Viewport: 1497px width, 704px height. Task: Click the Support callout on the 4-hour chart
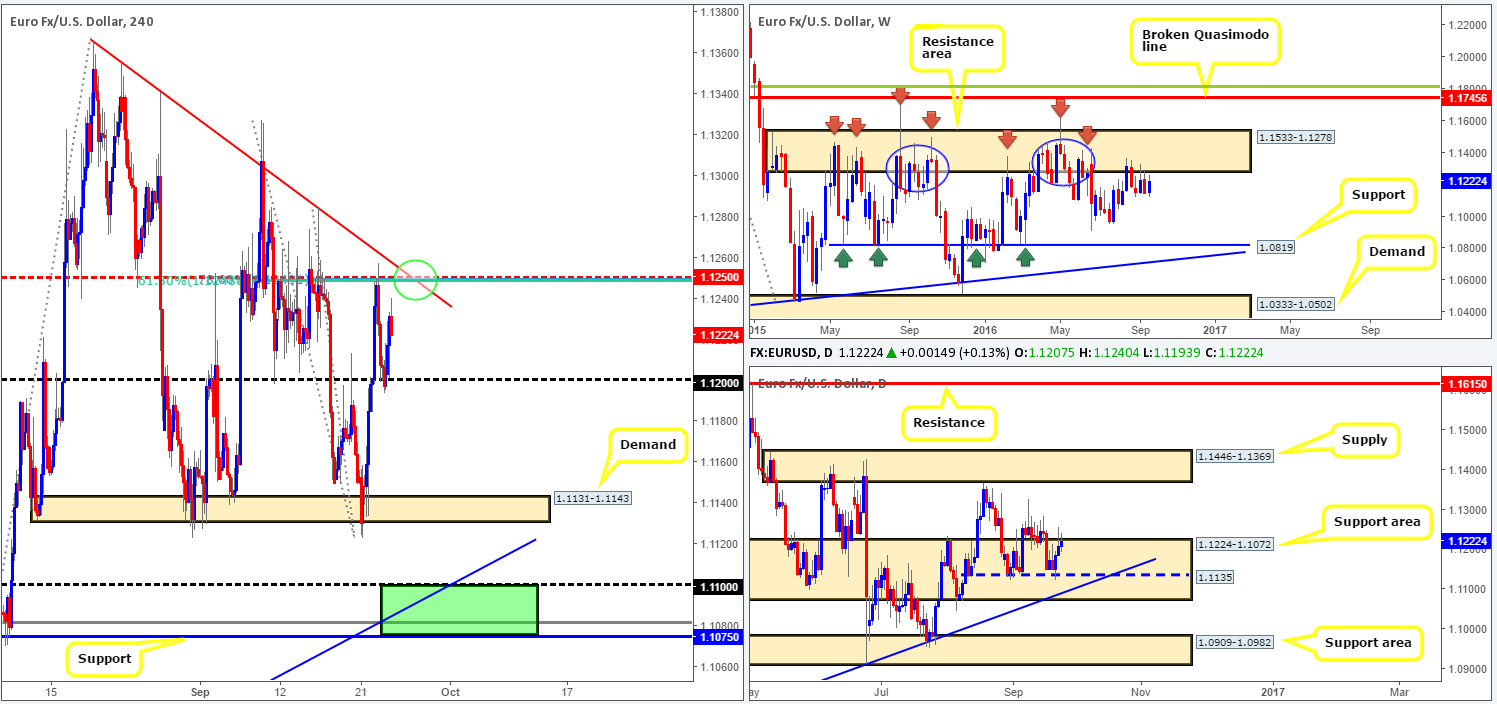tap(102, 658)
